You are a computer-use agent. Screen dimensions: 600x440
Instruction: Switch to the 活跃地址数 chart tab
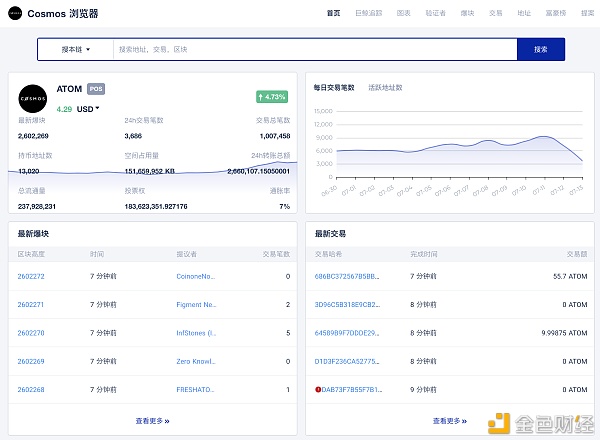pos(385,88)
